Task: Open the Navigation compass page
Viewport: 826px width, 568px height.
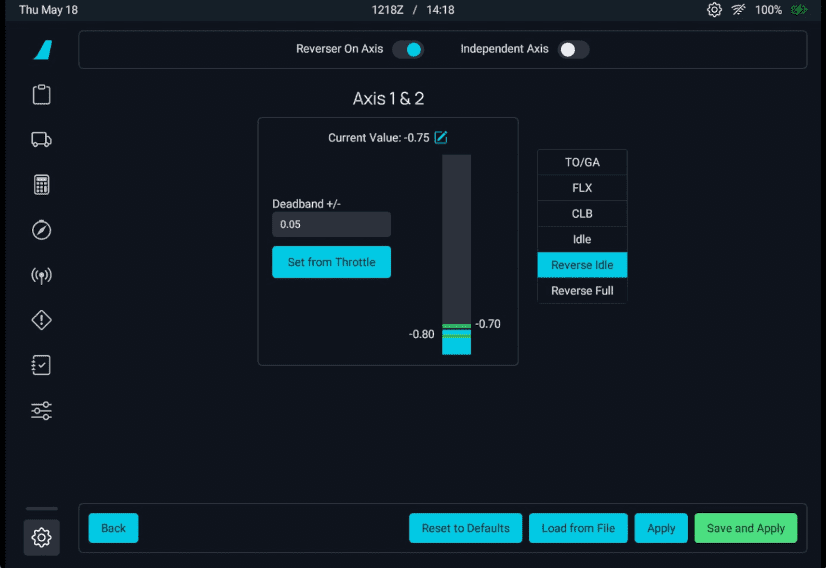Action: (41, 230)
